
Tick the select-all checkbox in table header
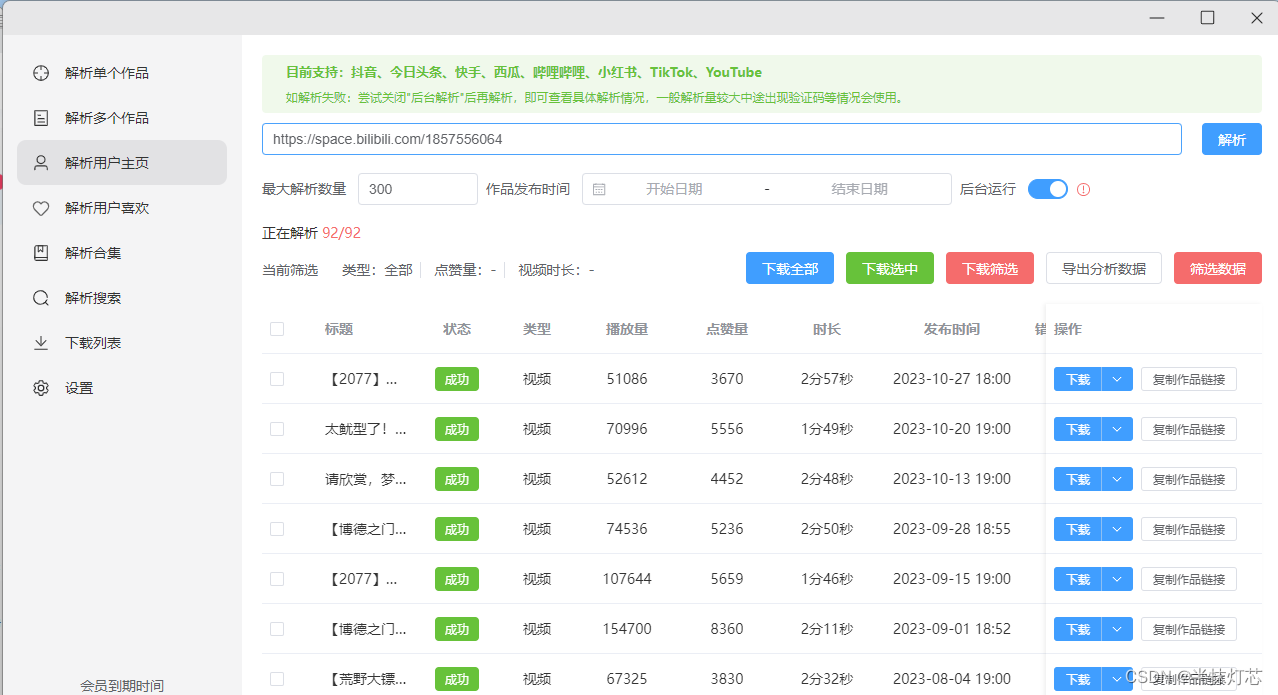click(277, 329)
